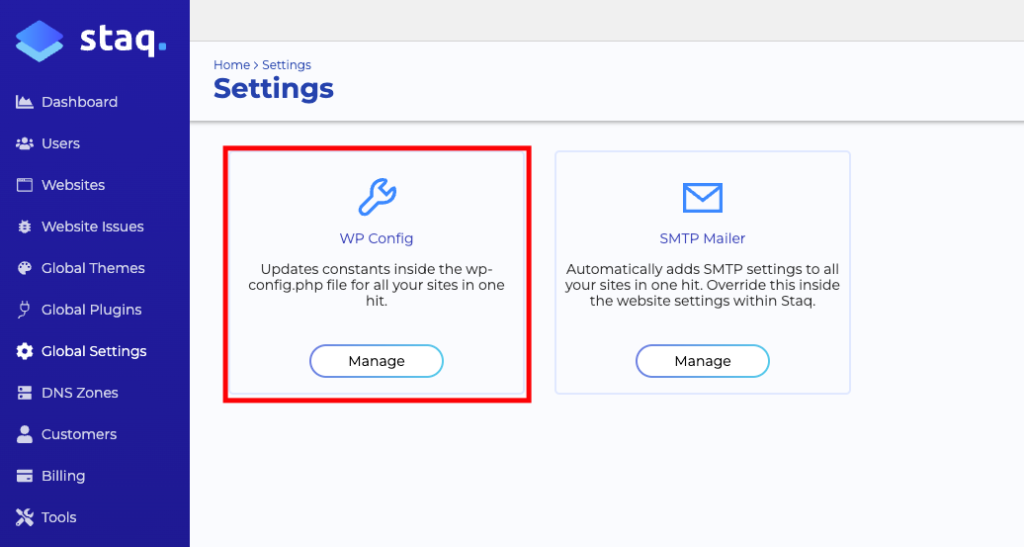
Task: Click the Global Settings gear icon
Action: (x=25, y=352)
